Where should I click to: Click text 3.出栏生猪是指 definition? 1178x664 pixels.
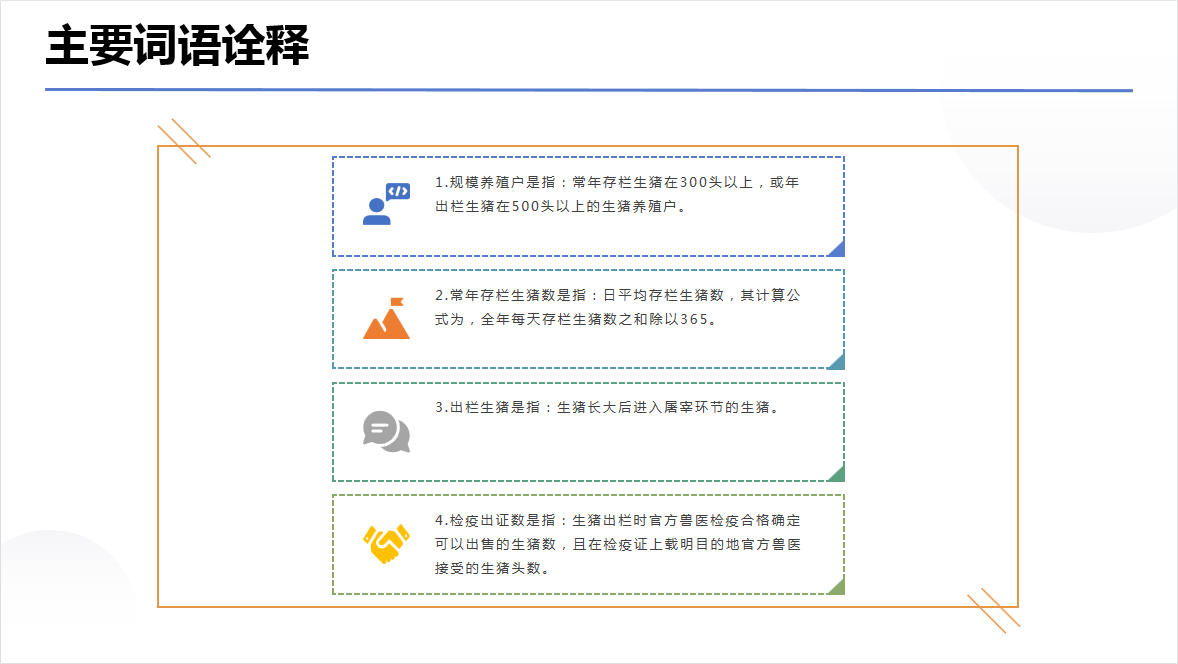click(x=608, y=407)
